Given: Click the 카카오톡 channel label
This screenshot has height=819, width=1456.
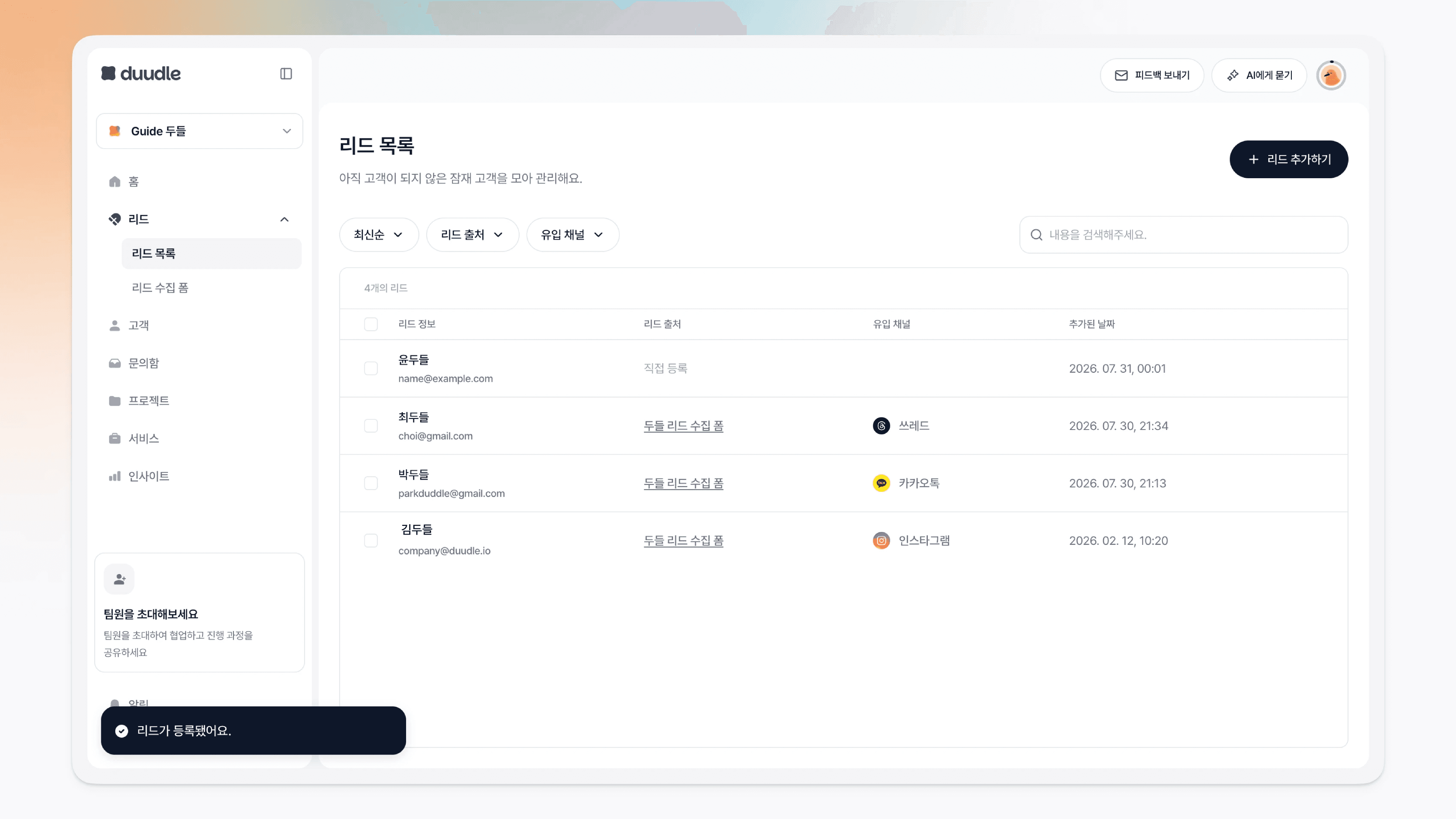Looking at the screenshot, I should click(918, 483).
